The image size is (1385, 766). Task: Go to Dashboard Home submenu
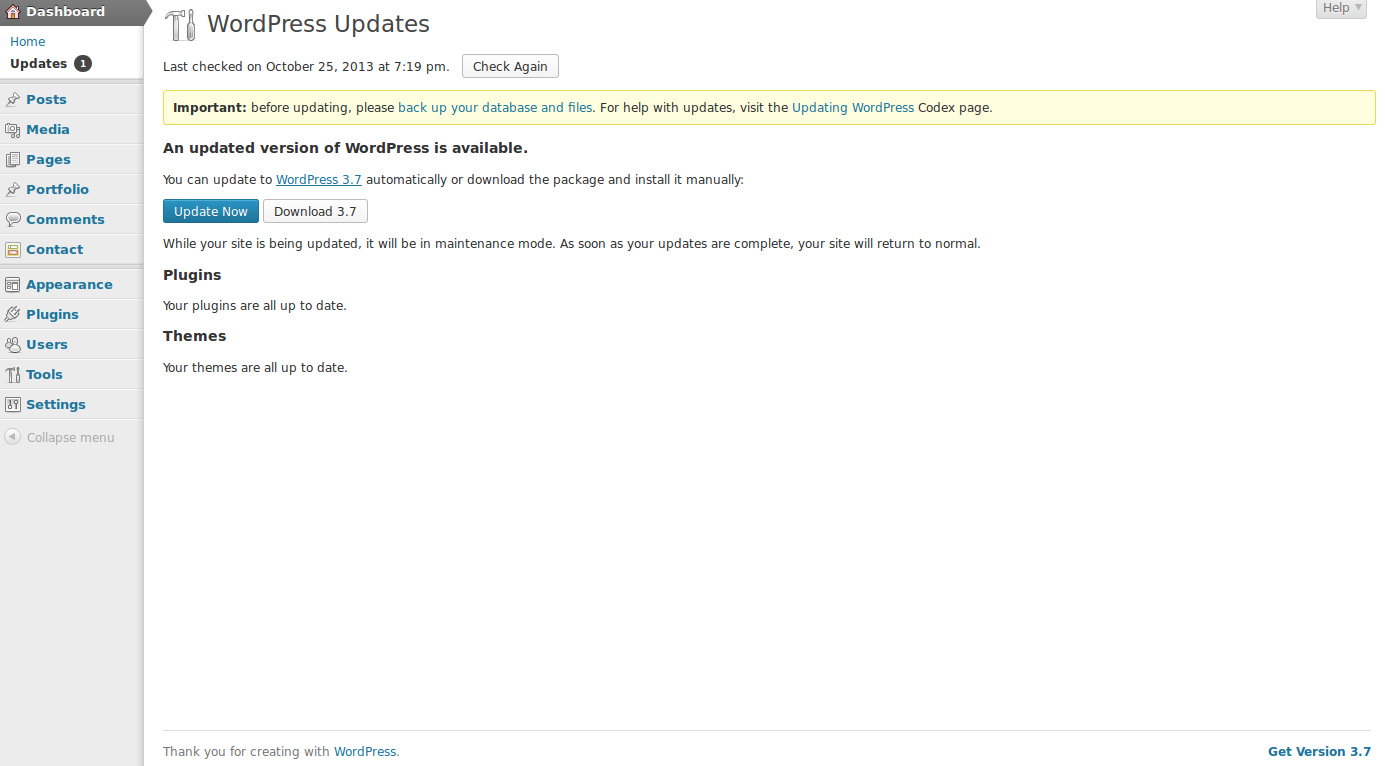coord(28,42)
